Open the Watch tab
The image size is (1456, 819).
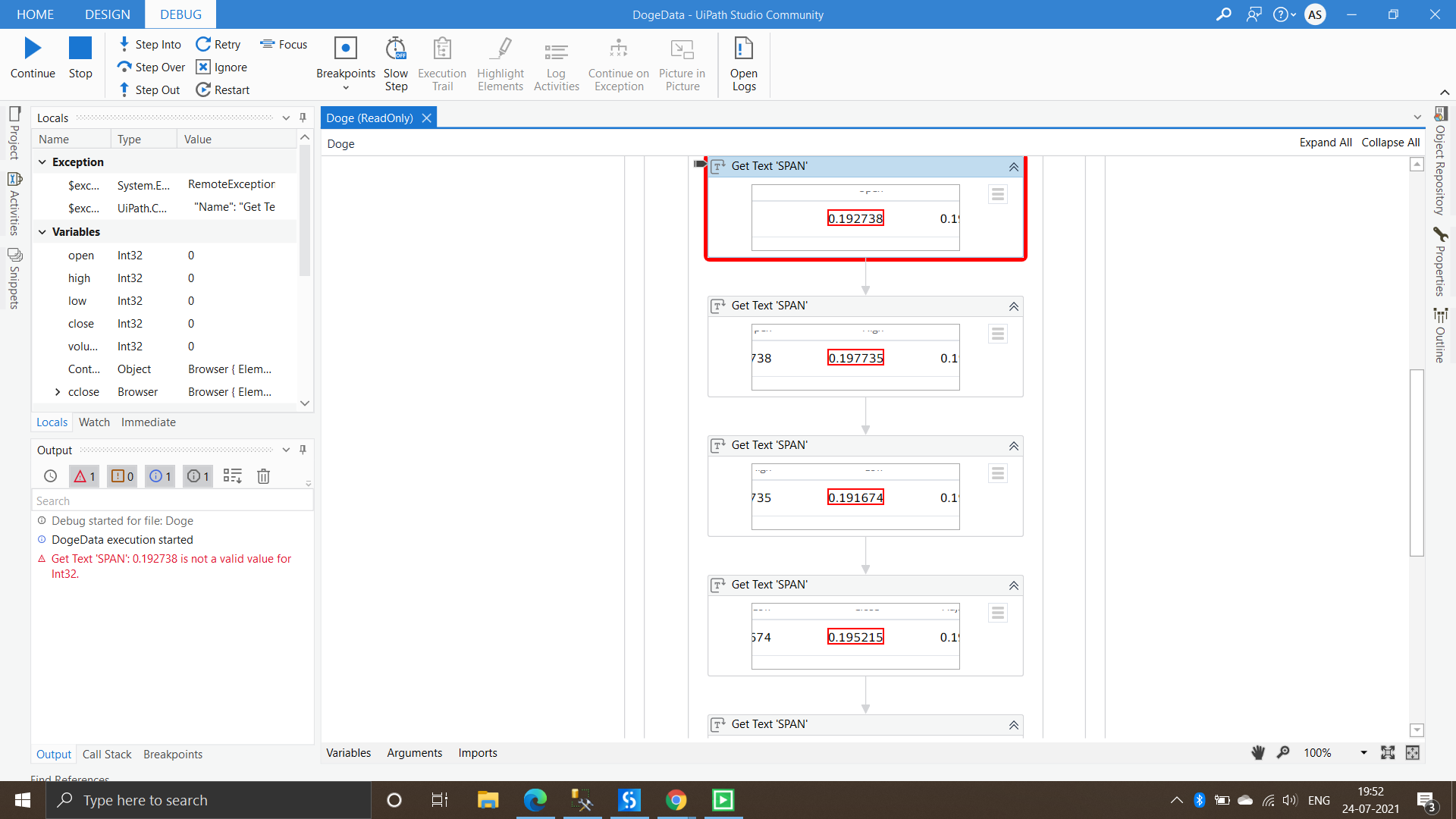(94, 422)
